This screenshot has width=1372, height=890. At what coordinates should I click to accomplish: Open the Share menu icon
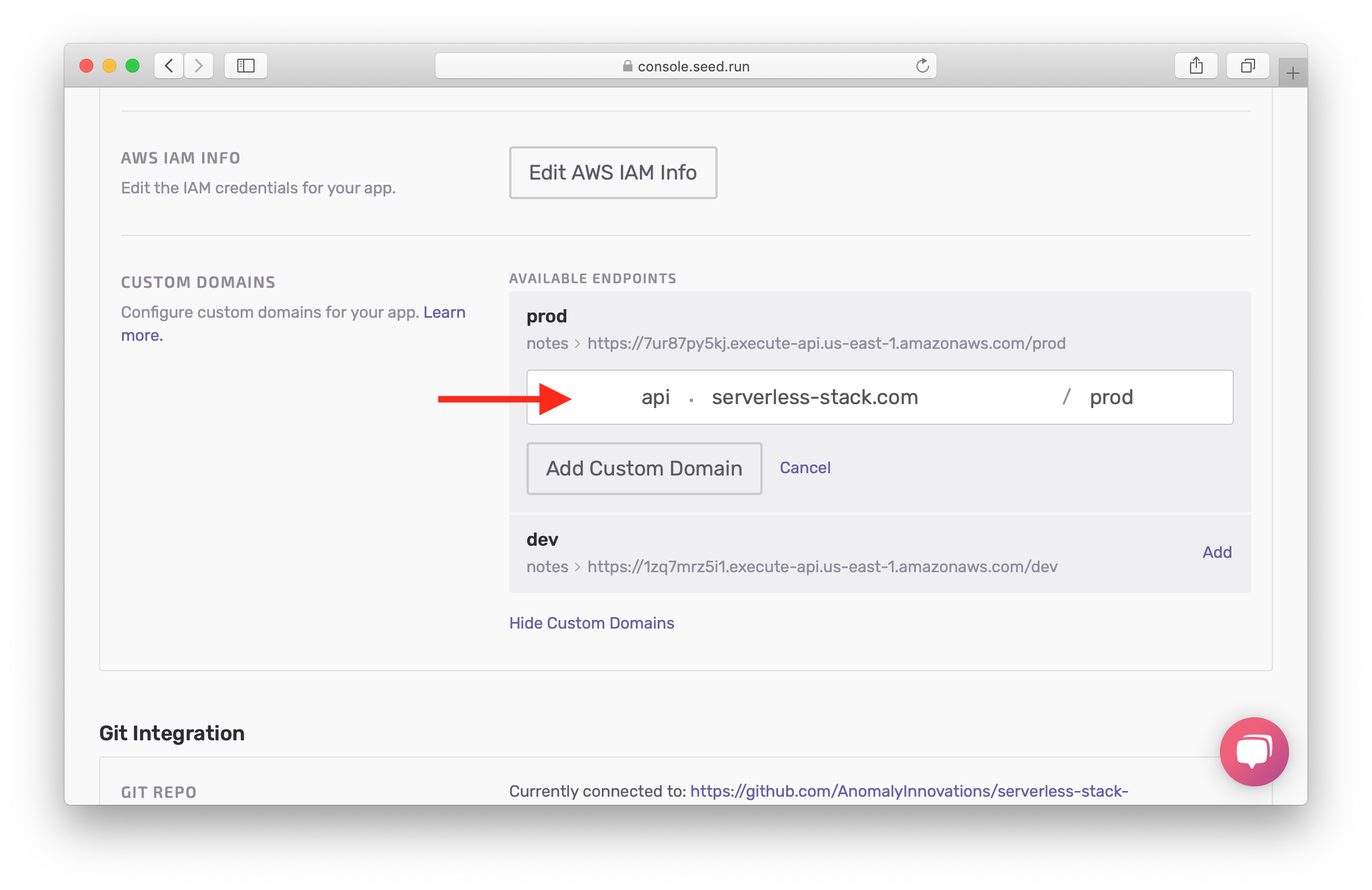(1196, 66)
